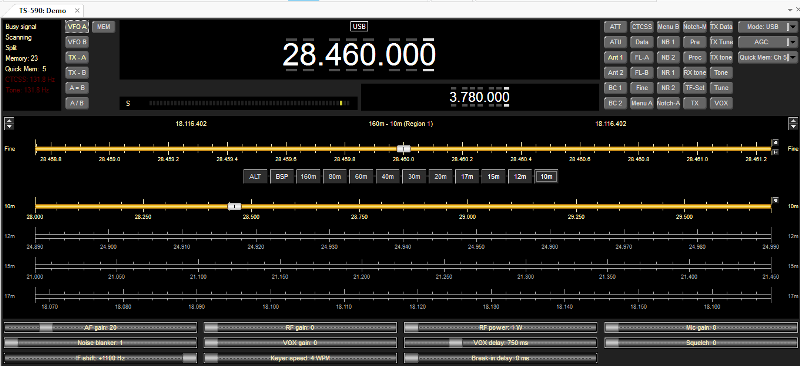Open the Mode: USB dropdown
The width and height of the screenshot is (800, 366).
tap(767, 27)
